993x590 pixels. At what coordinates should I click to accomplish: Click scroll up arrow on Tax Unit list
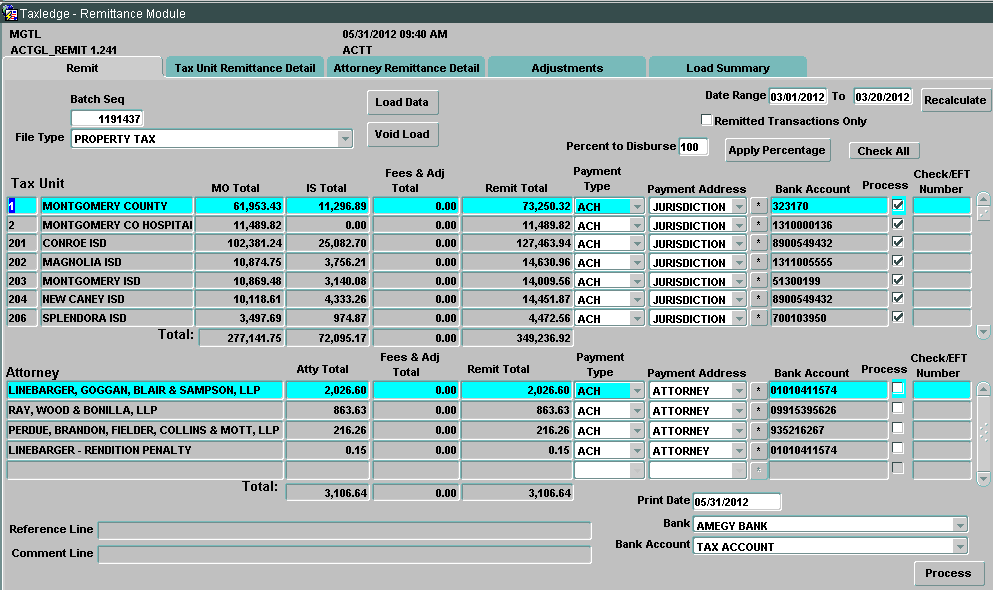984,199
